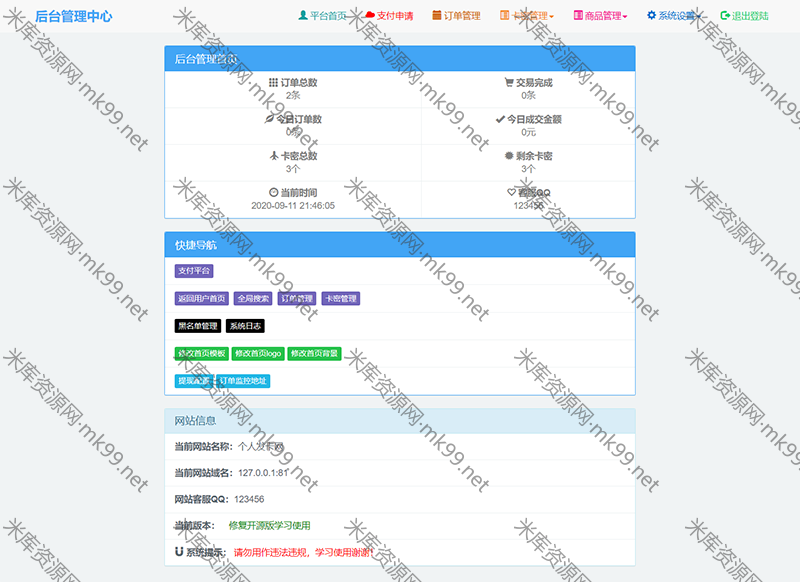Open 黑名单管理
This screenshot has height=582, width=800.
[x=197, y=326]
